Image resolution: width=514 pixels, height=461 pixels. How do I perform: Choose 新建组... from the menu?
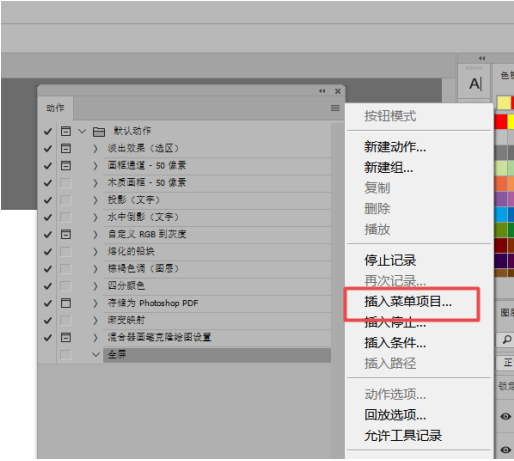[x=389, y=167]
